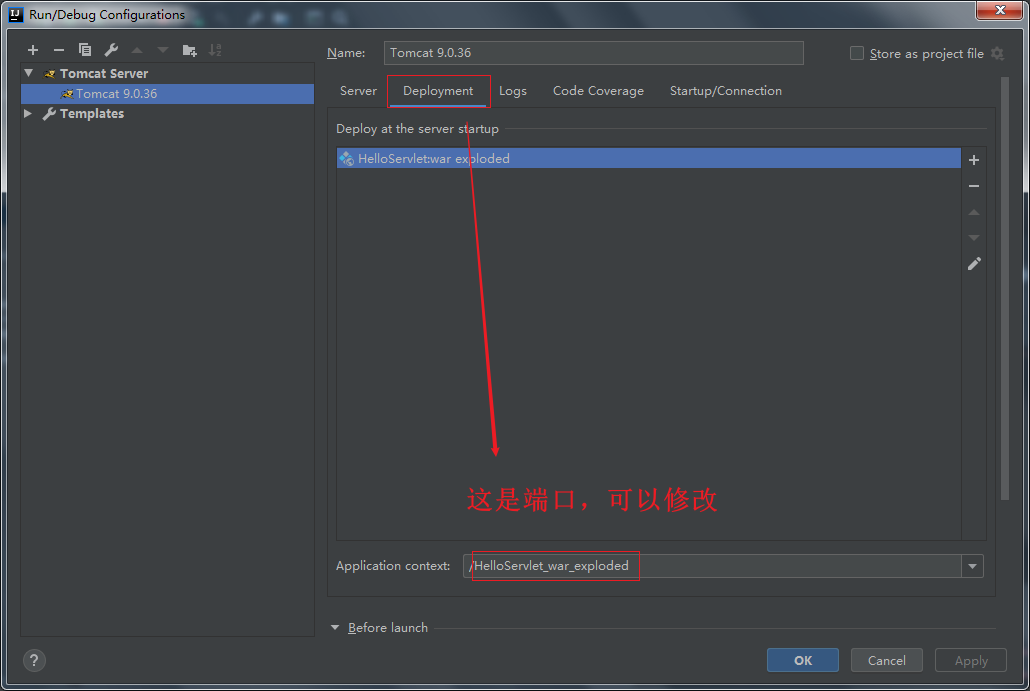Edit the deployment artifact pencil icon
The height and width of the screenshot is (691, 1030).
tap(974, 263)
